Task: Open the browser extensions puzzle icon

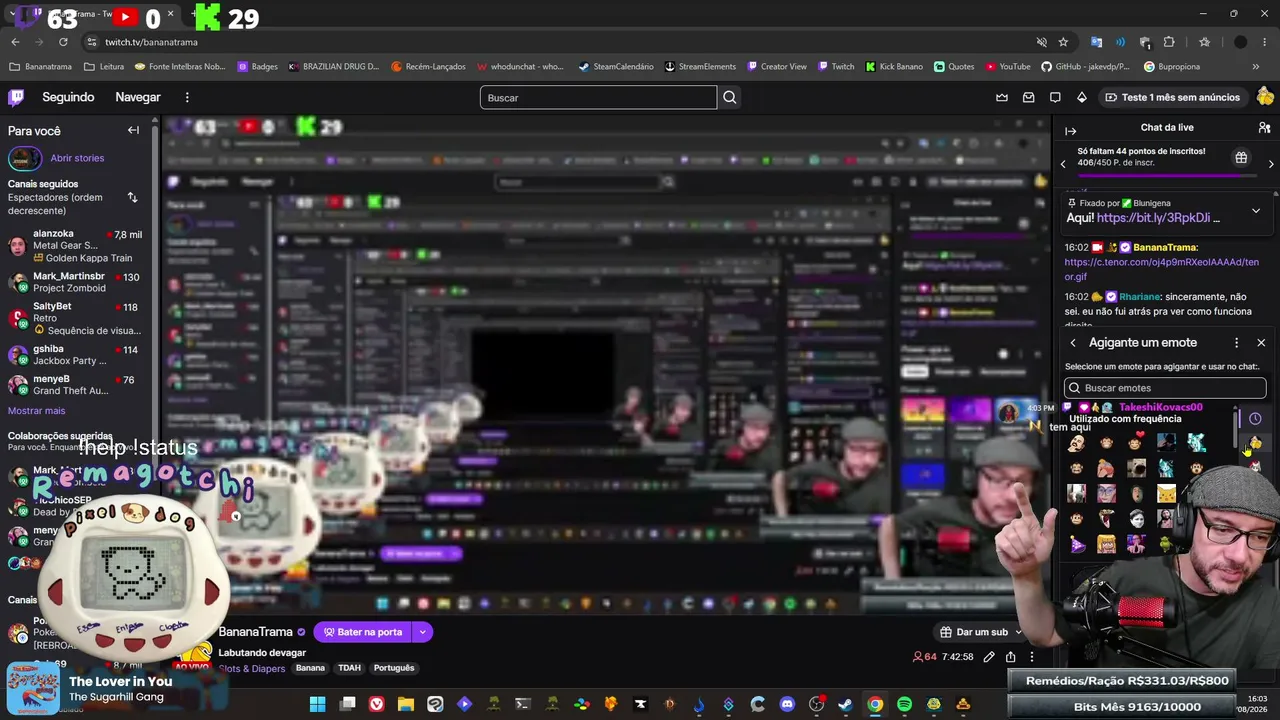Action: (1169, 42)
